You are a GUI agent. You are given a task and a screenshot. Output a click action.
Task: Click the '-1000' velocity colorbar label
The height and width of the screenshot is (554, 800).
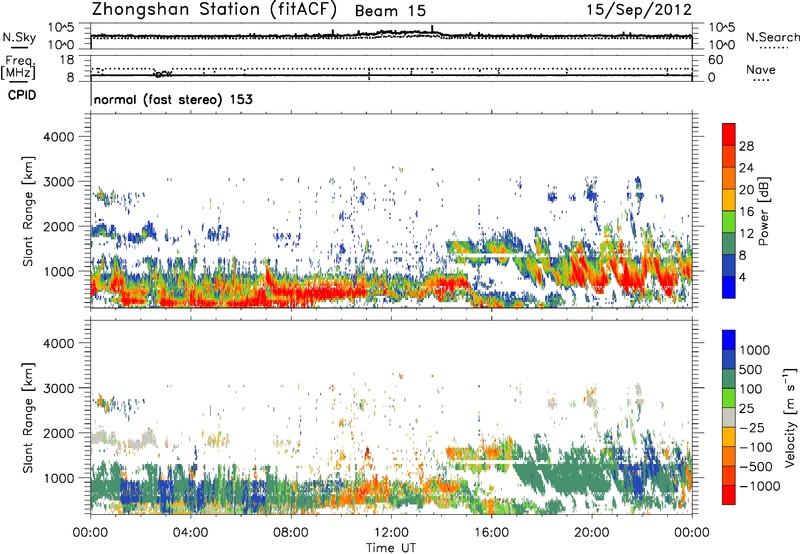760,486
